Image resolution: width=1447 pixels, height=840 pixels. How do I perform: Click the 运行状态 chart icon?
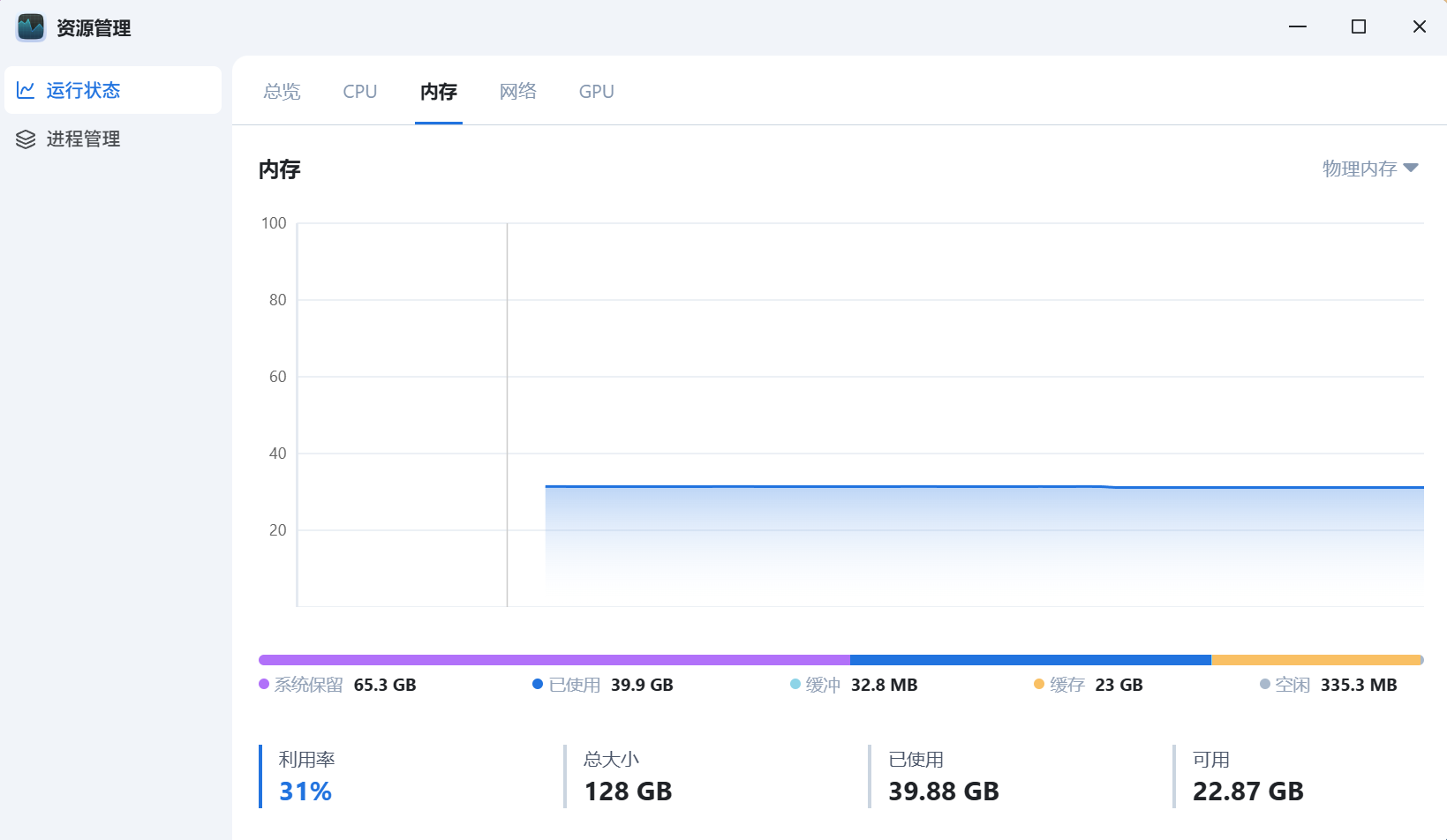coord(26,90)
